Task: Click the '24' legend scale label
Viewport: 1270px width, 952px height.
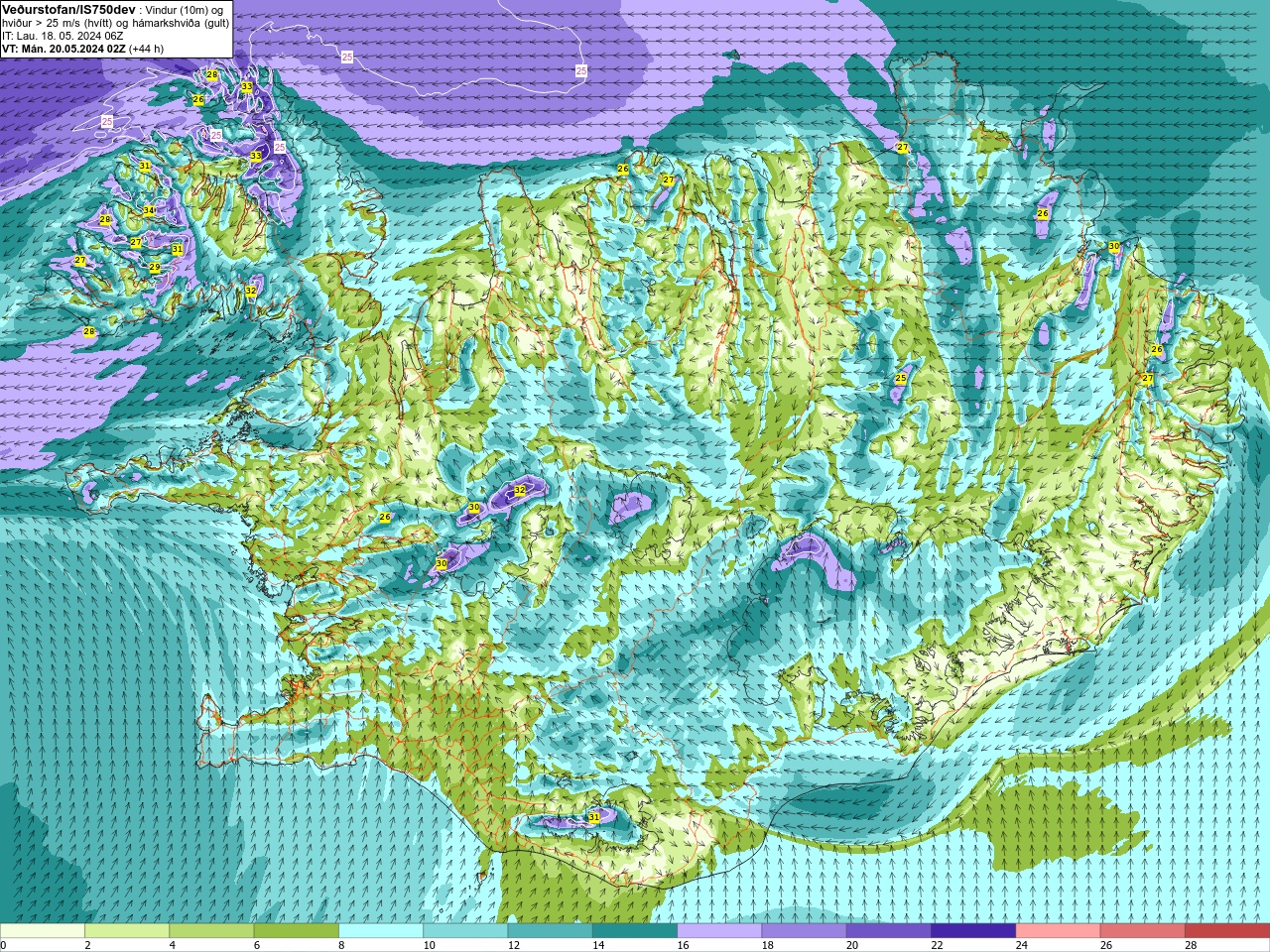Action: pyautogui.click(x=1023, y=945)
